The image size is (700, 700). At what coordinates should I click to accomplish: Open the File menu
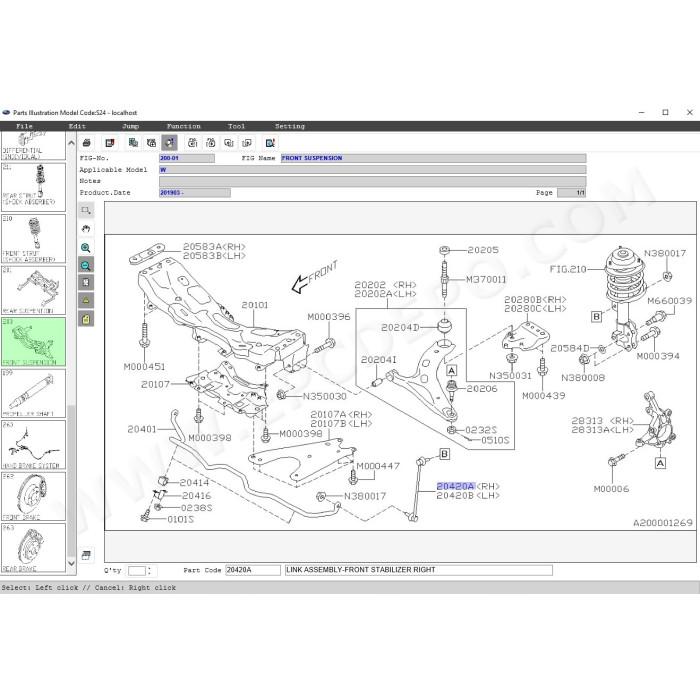coord(24,126)
